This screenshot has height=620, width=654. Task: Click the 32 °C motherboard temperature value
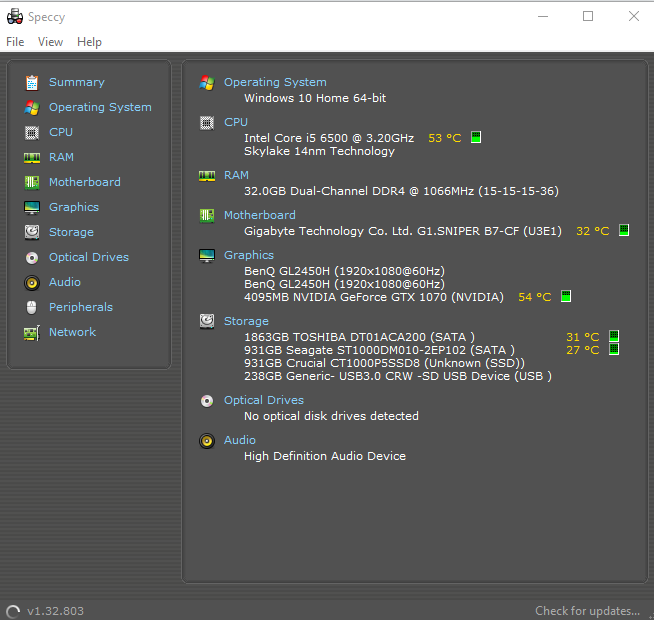(593, 231)
